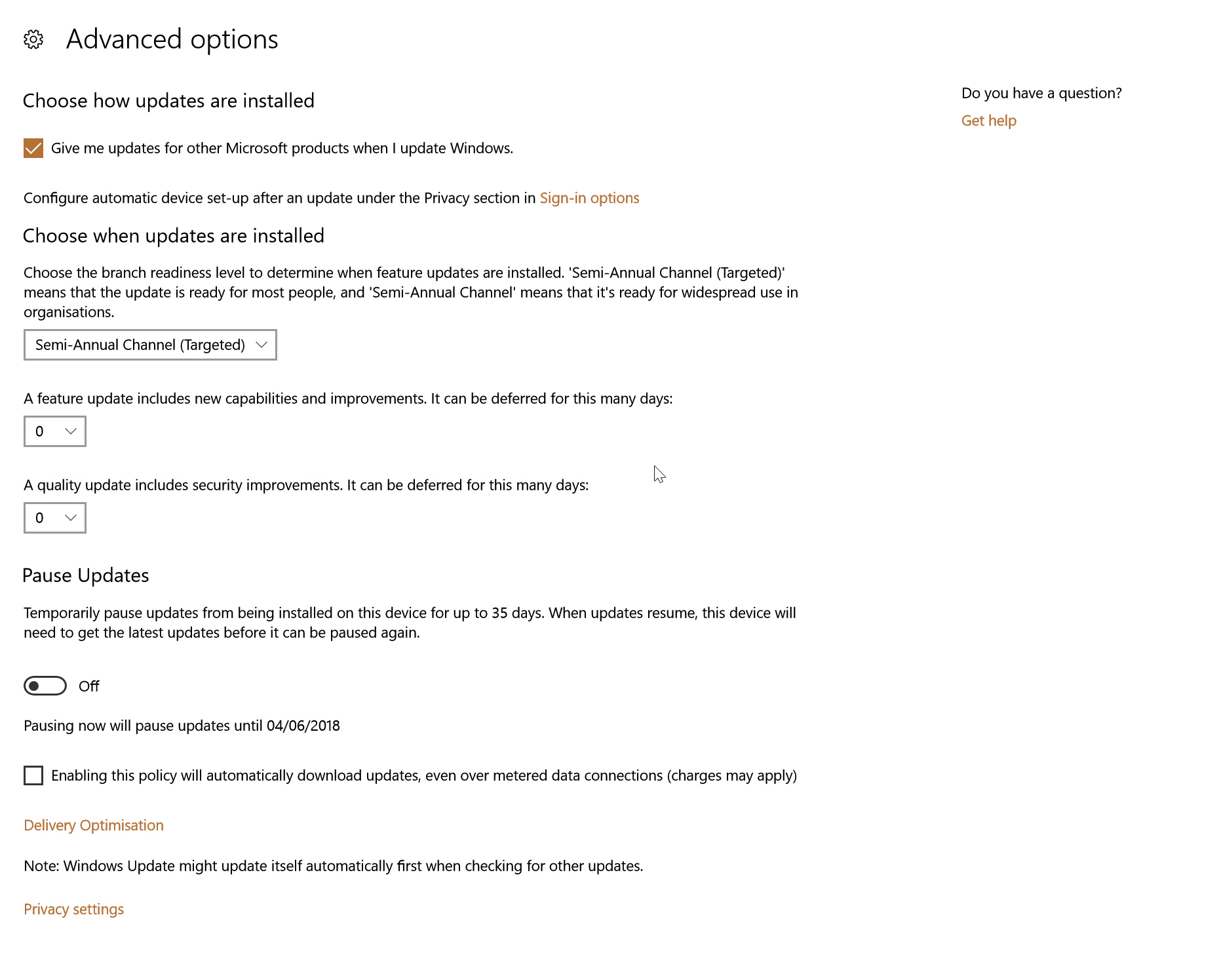This screenshot has width=1221, height=980.
Task: Open the Sign-in options link
Action: click(x=589, y=198)
